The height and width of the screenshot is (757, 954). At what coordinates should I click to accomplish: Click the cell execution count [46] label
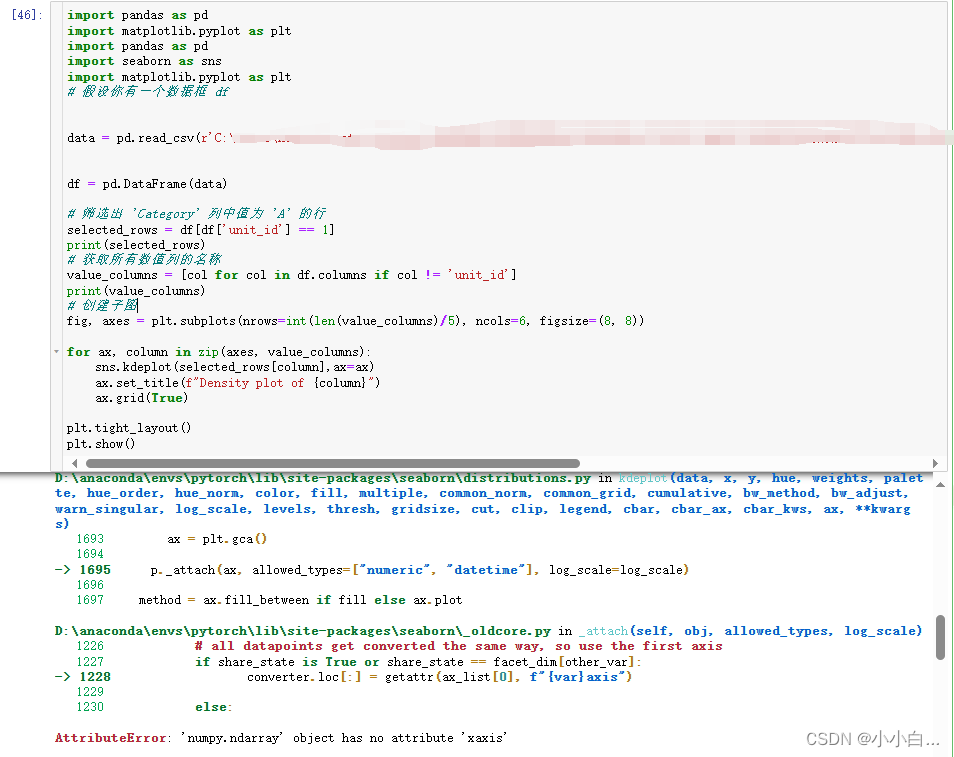coord(25,14)
